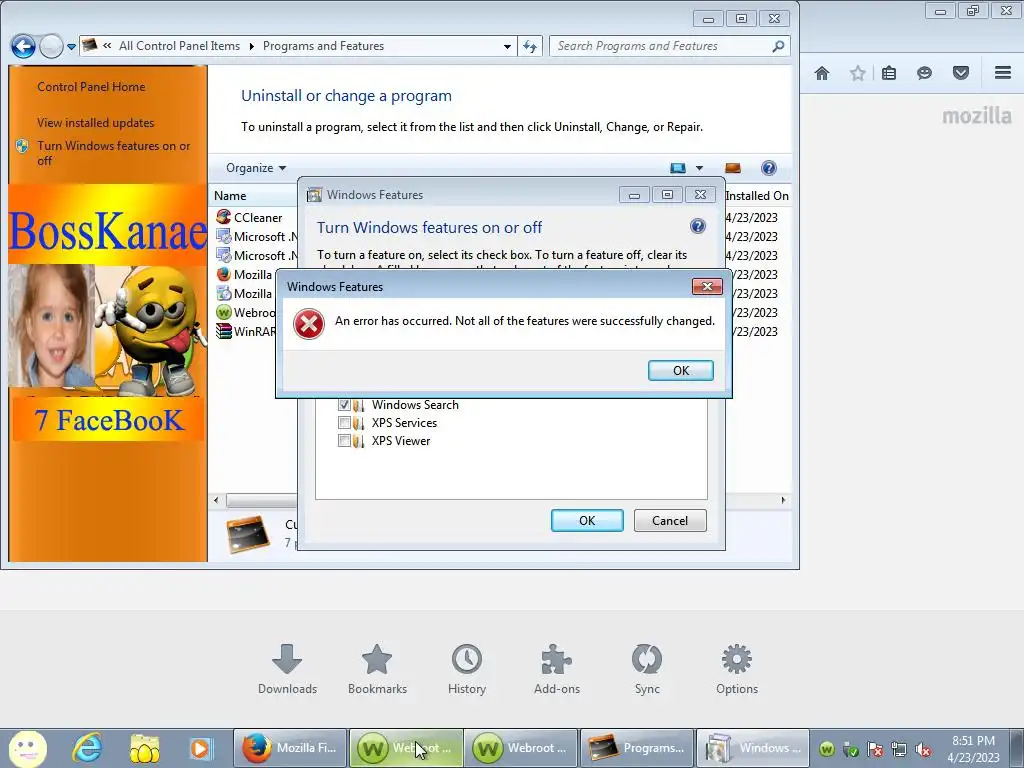Viewport: 1024px width, 768px height.
Task: Click OK in the Windows Features window
Action: 587,520
